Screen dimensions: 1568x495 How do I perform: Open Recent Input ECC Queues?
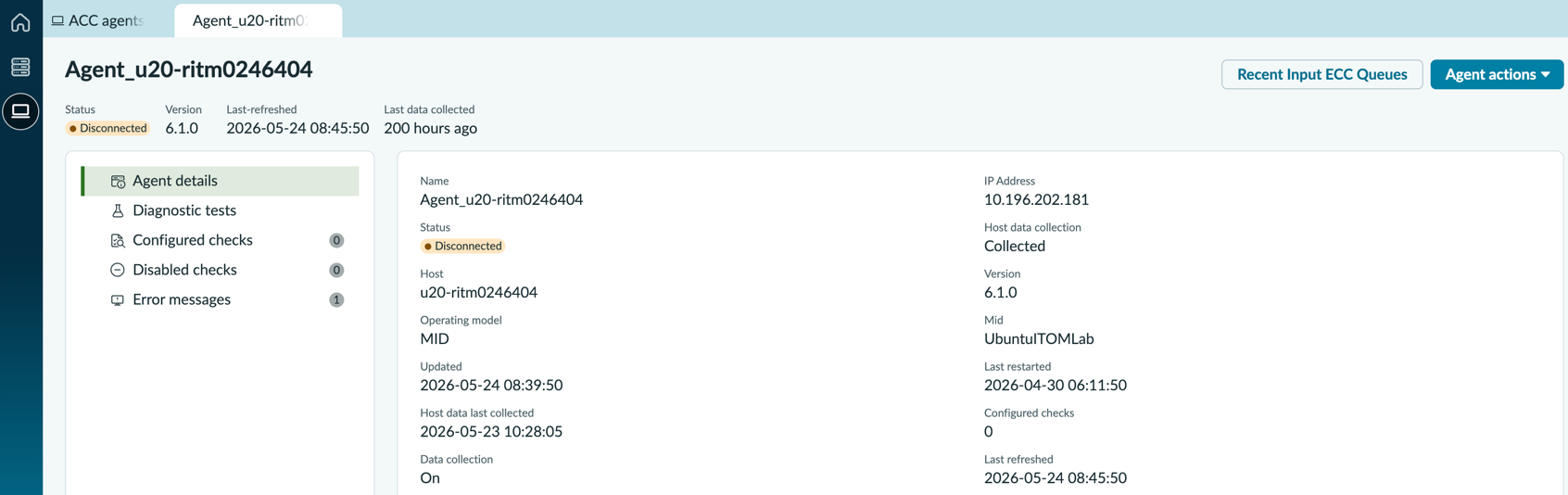(x=1321, y=74)
